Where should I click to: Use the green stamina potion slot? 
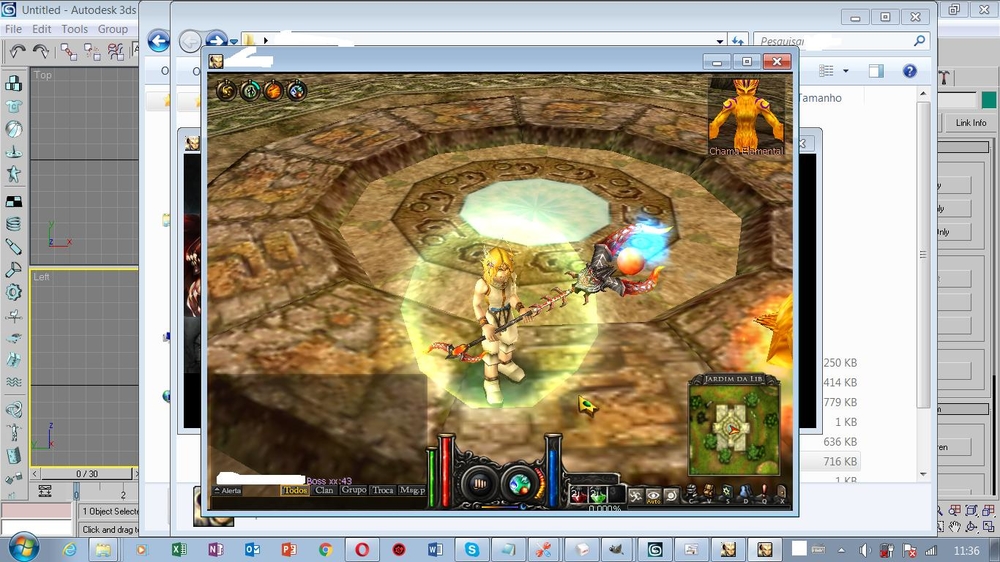[598, 494]
